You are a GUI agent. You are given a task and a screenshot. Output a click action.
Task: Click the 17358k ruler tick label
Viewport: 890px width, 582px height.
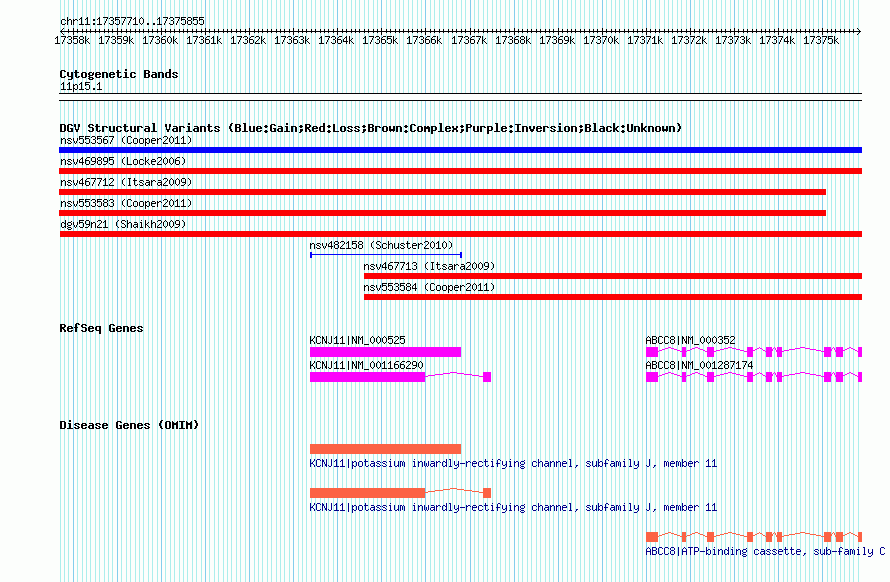pyautogui.click(x=72, y=40)
